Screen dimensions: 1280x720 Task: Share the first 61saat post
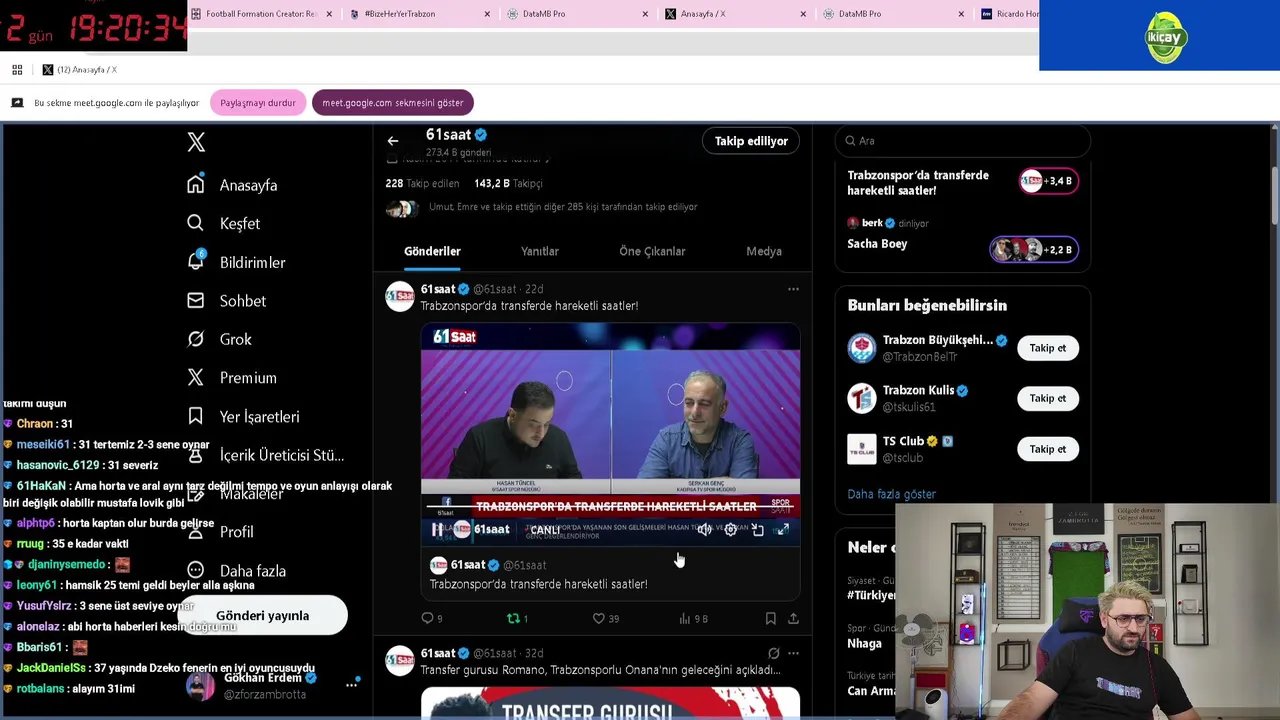793,619
